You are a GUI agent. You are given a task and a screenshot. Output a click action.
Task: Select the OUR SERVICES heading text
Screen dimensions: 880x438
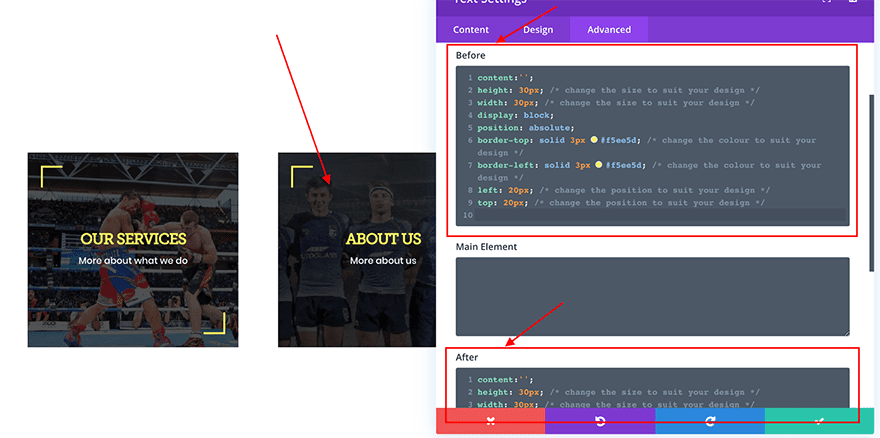pos(133,239)
